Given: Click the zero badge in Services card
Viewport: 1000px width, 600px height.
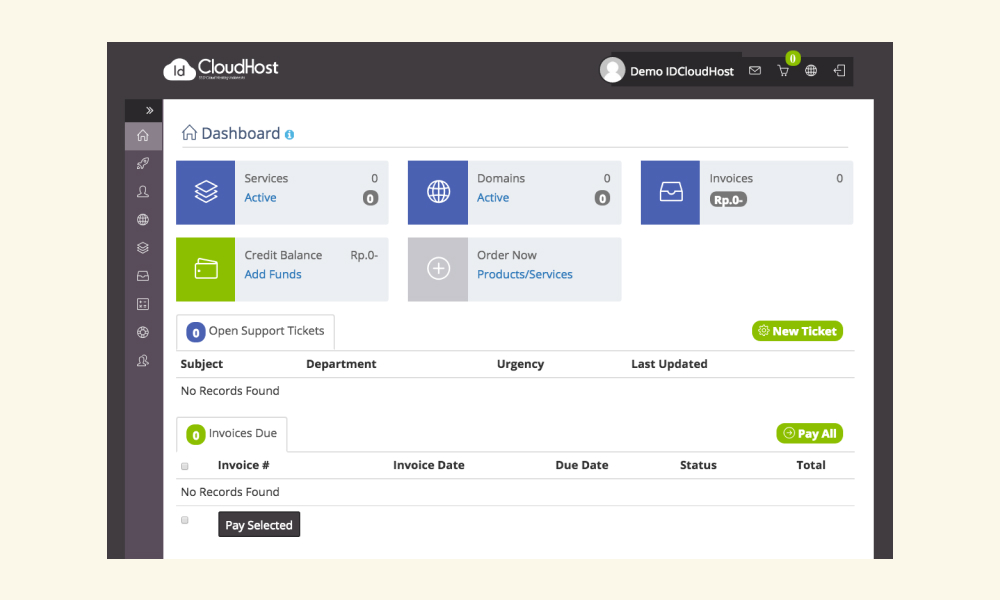Looking at the screenshot, I should click(371, 198).
